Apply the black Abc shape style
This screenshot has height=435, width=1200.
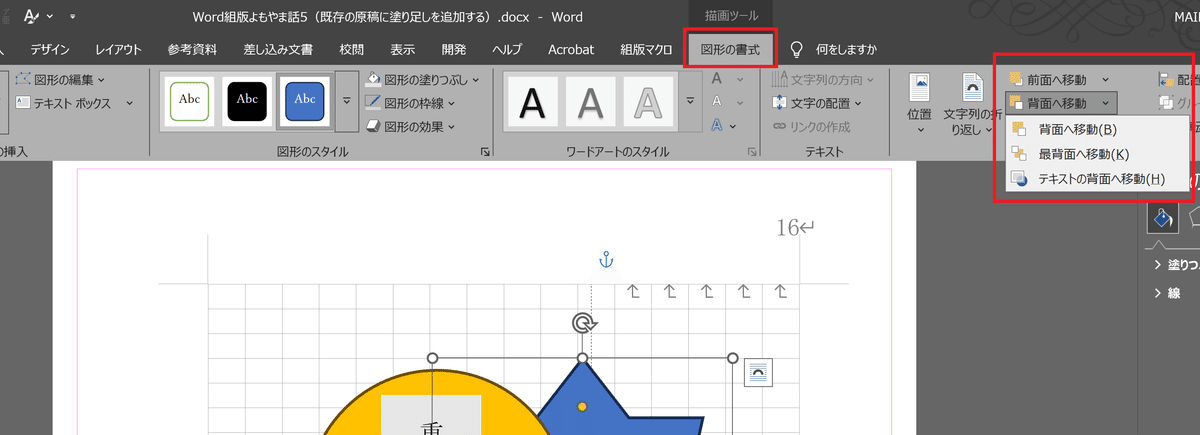(x=245, y=100)
